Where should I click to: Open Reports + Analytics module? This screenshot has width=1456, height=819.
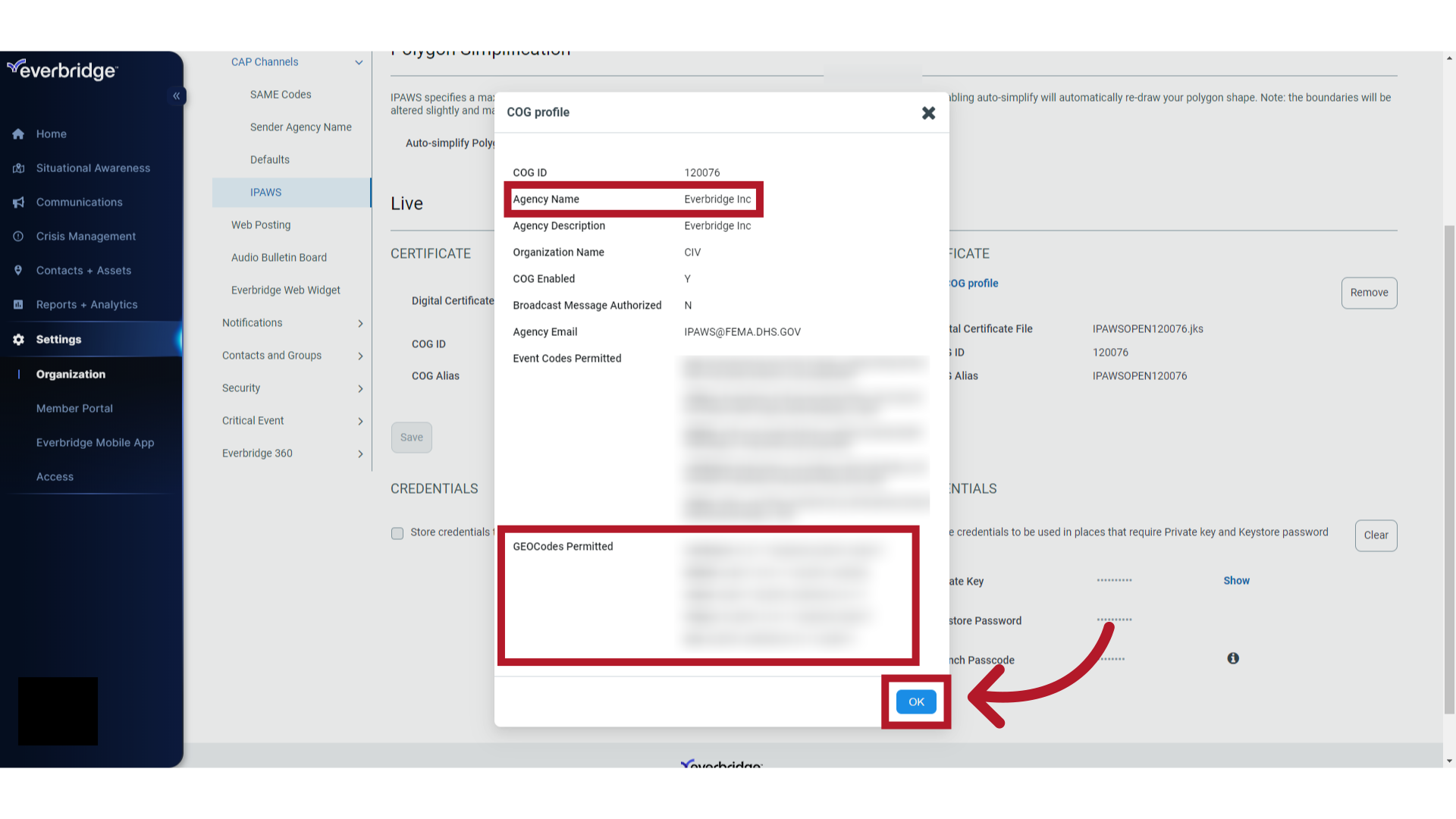point(86,304)
